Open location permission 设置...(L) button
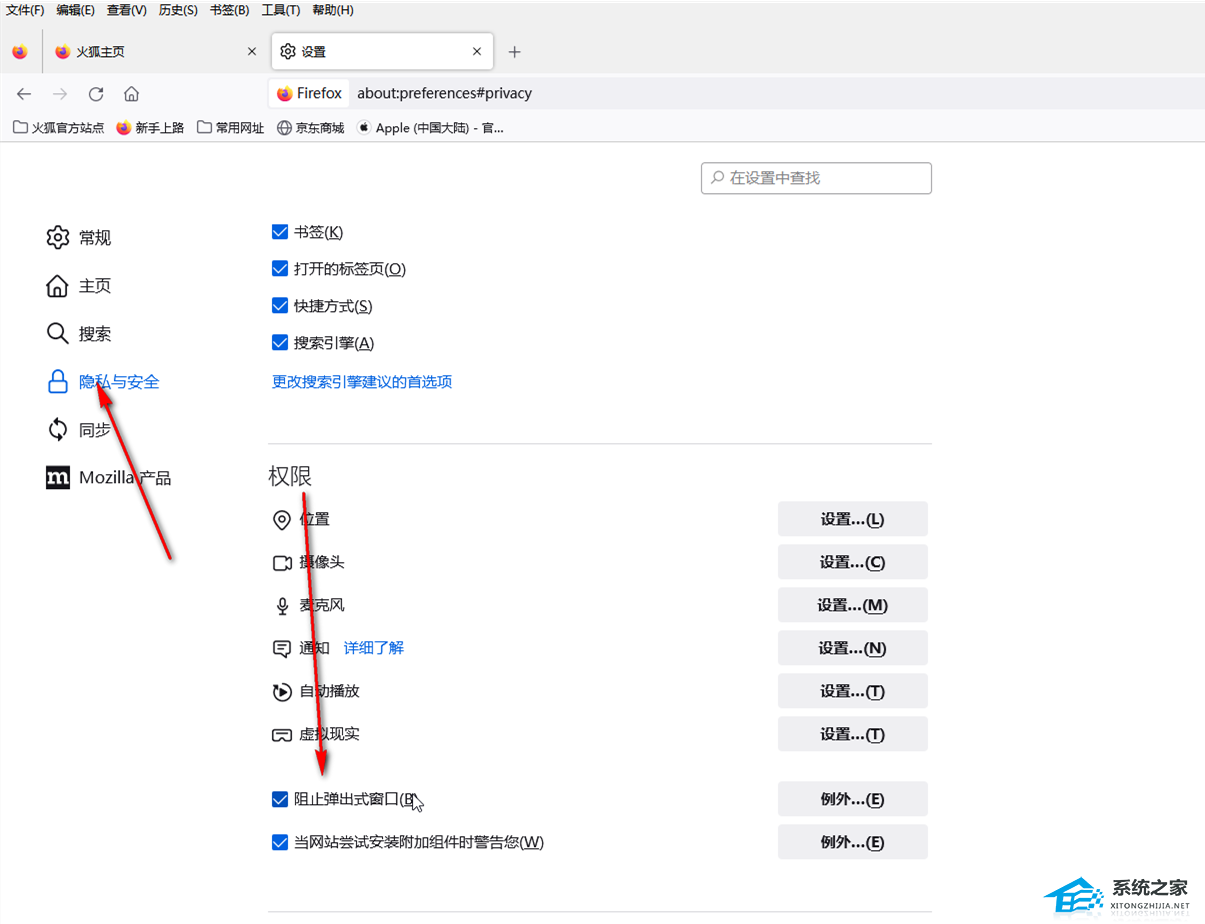The height and width of the screenshot is (924, 1205). pyautogui.click(x=853, y=519)
